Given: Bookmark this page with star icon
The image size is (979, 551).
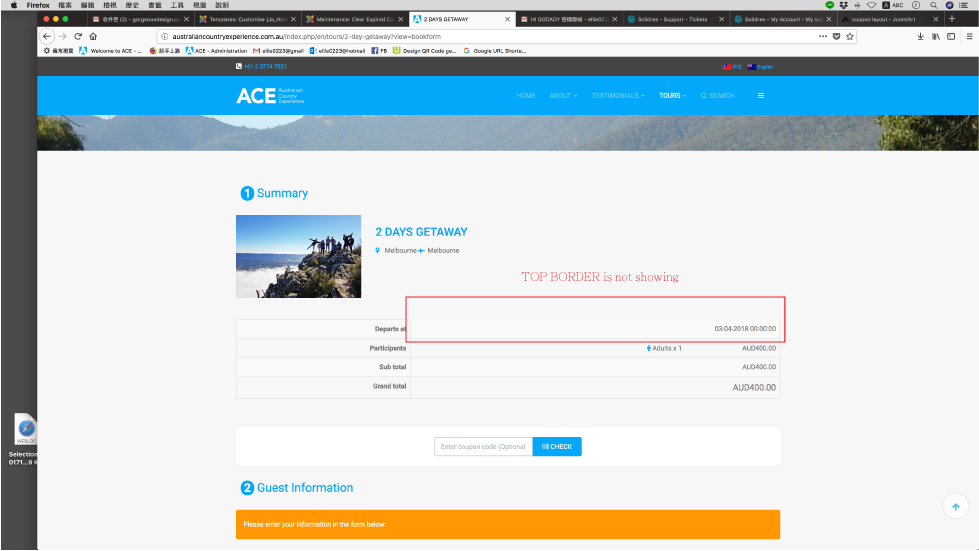Looking at the screenshot, I should [850, 36].
